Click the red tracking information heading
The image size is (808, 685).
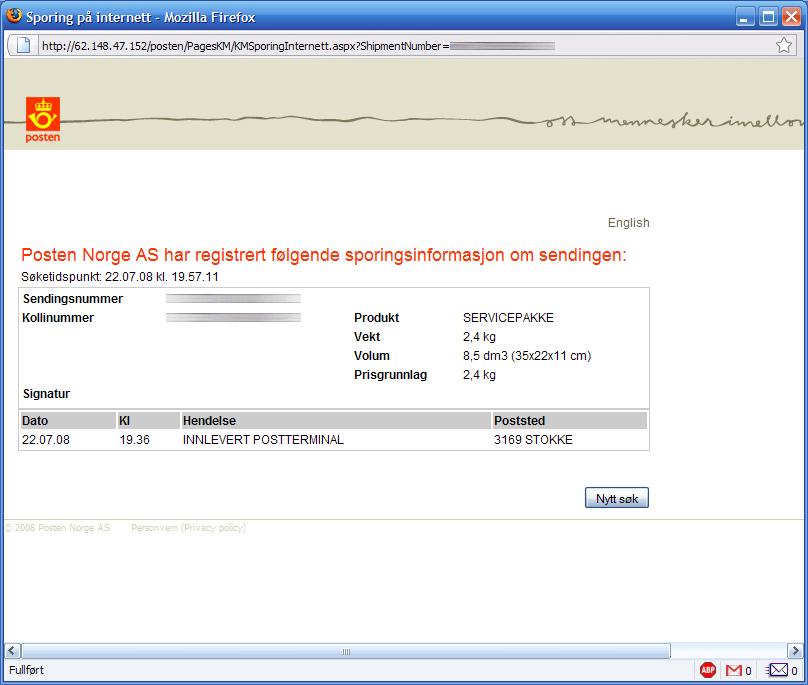pos(324,255)
